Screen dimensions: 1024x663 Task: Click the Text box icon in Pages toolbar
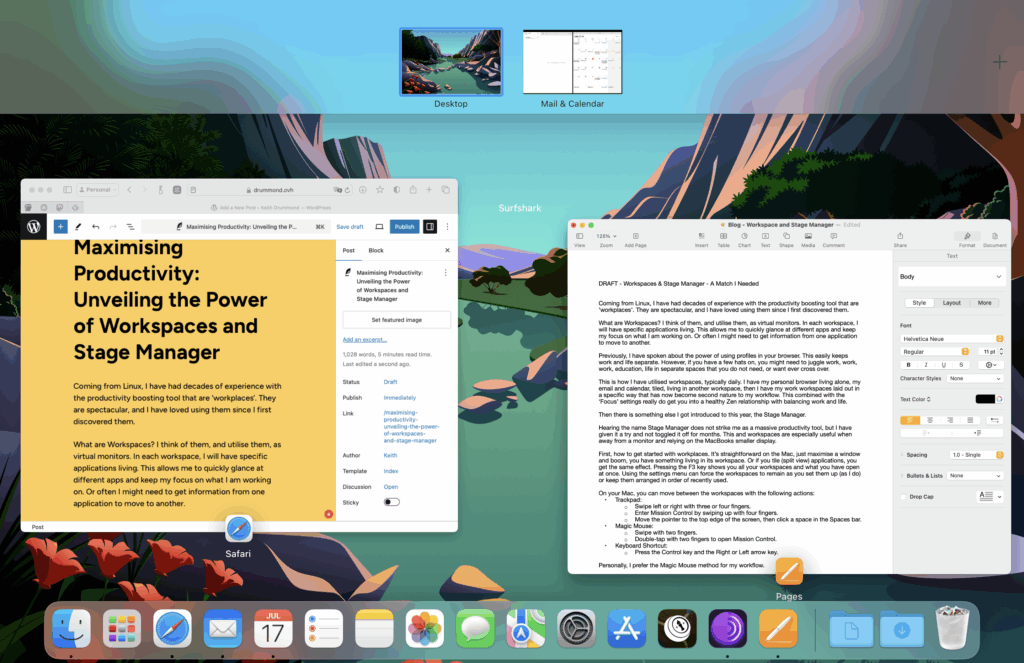click(x=765, y=240)
